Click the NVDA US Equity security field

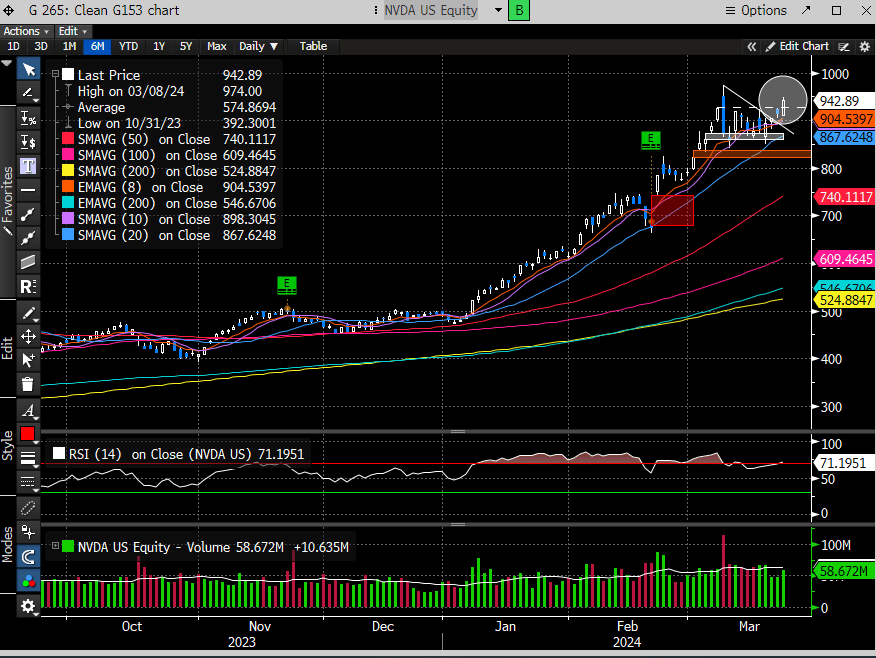point(431,10)
